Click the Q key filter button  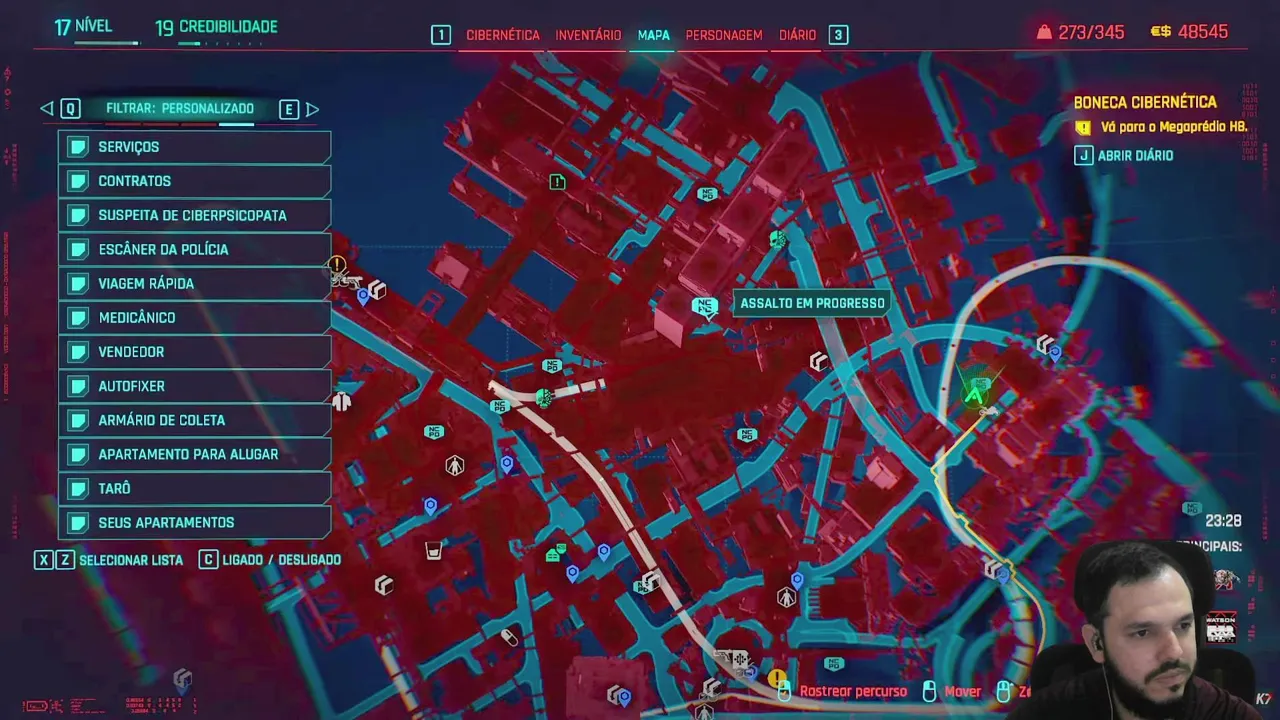click(69, 108)
